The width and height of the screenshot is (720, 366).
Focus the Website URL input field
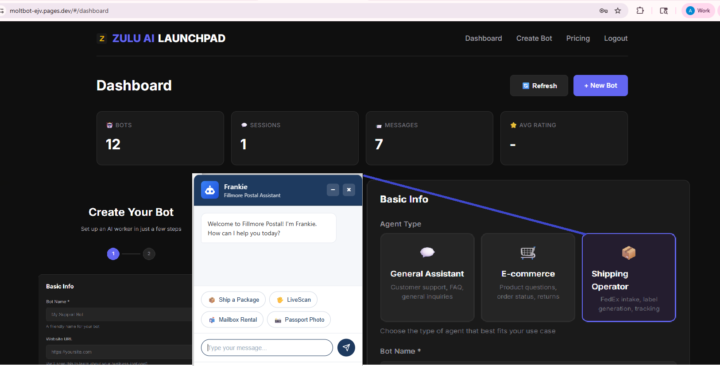pyautogui.click(x=119, y=352)
